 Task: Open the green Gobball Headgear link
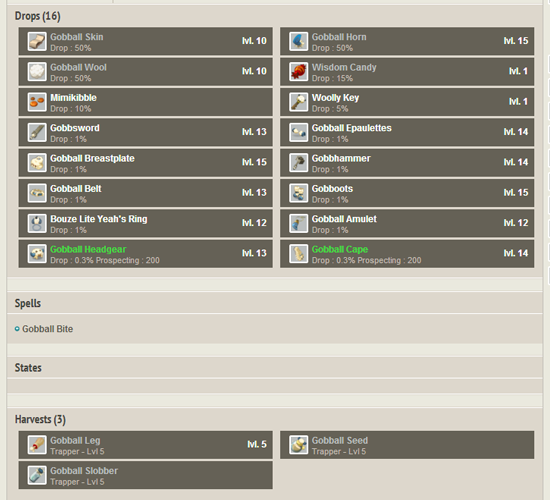pos(88,249)
